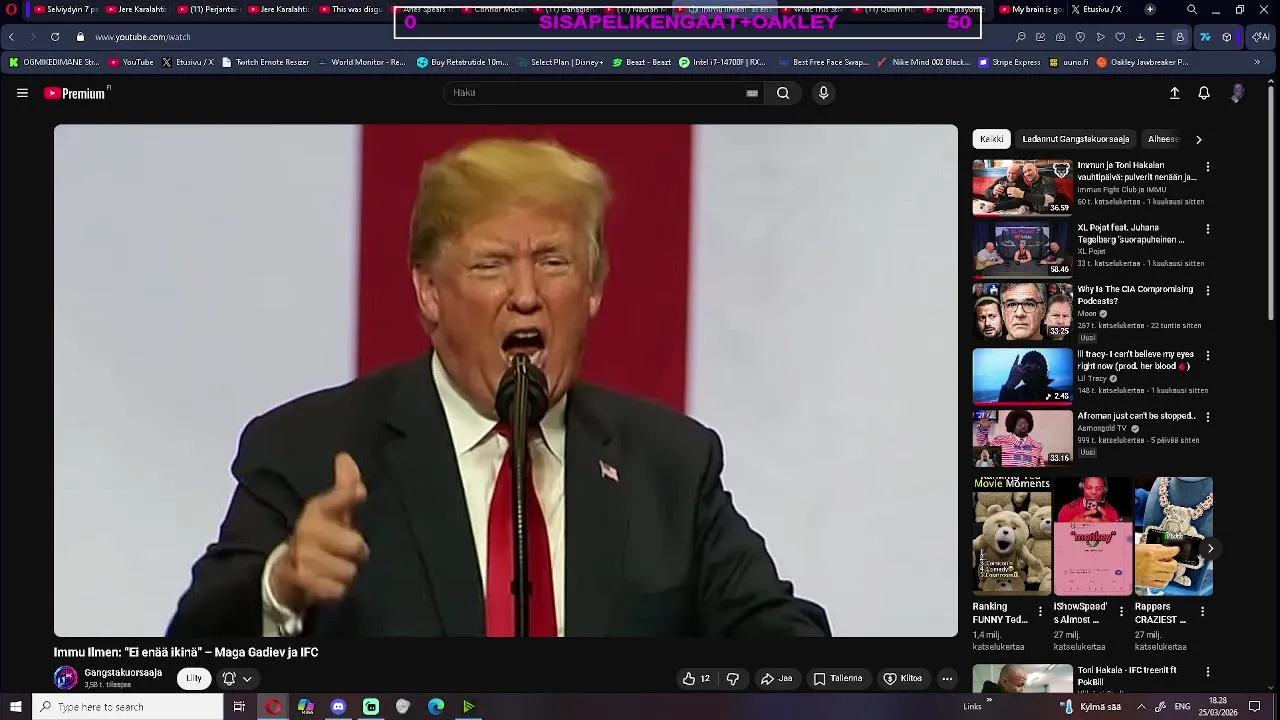The image size is (1280, 720).
Task: Show next filter chips with right arrow
Action: point(1199,139)
